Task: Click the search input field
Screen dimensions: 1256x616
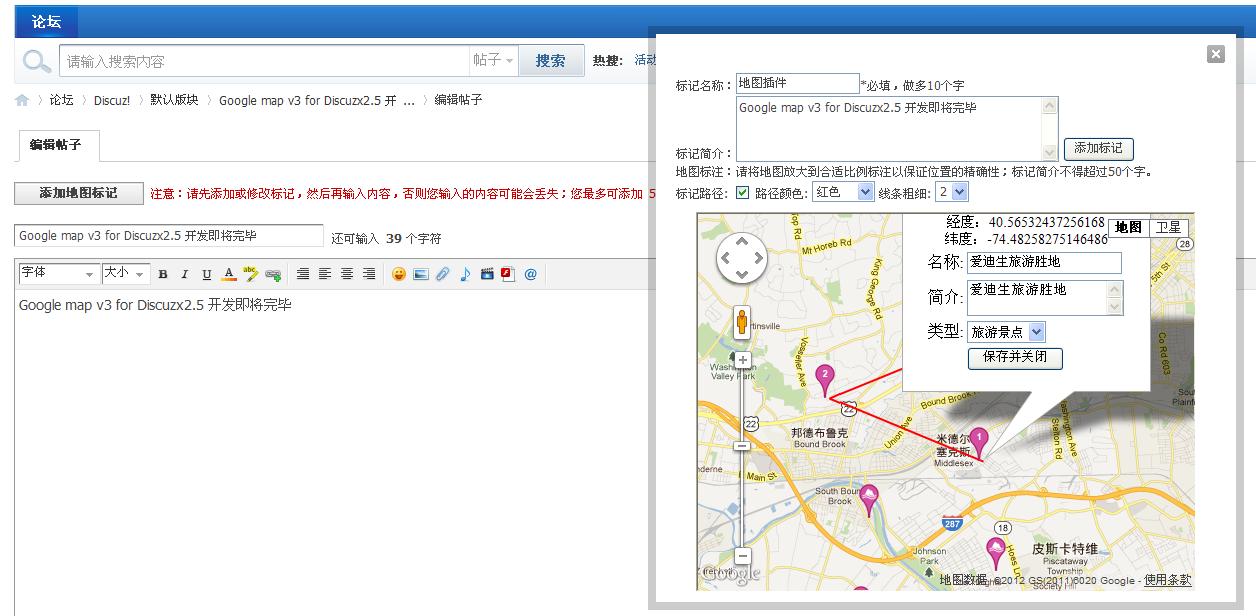Action: pyautogui.click(x=264, y=61)
